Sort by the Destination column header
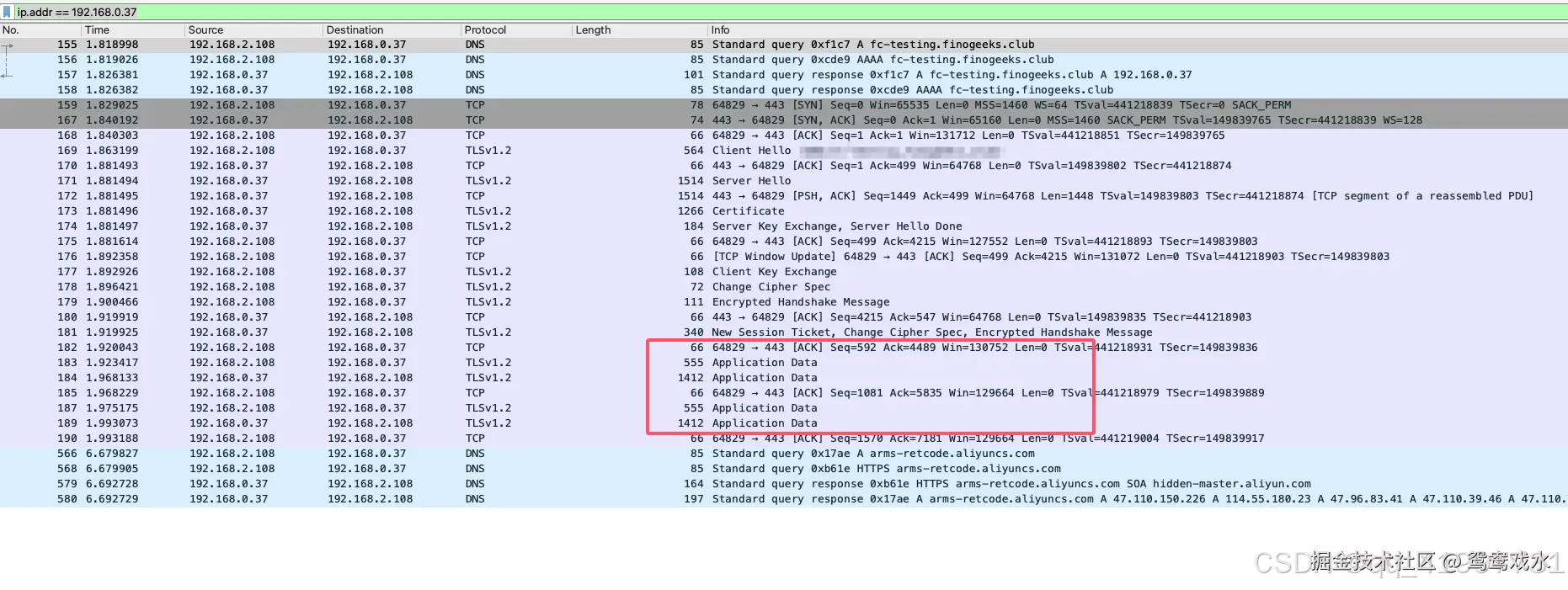 (392, 29)
